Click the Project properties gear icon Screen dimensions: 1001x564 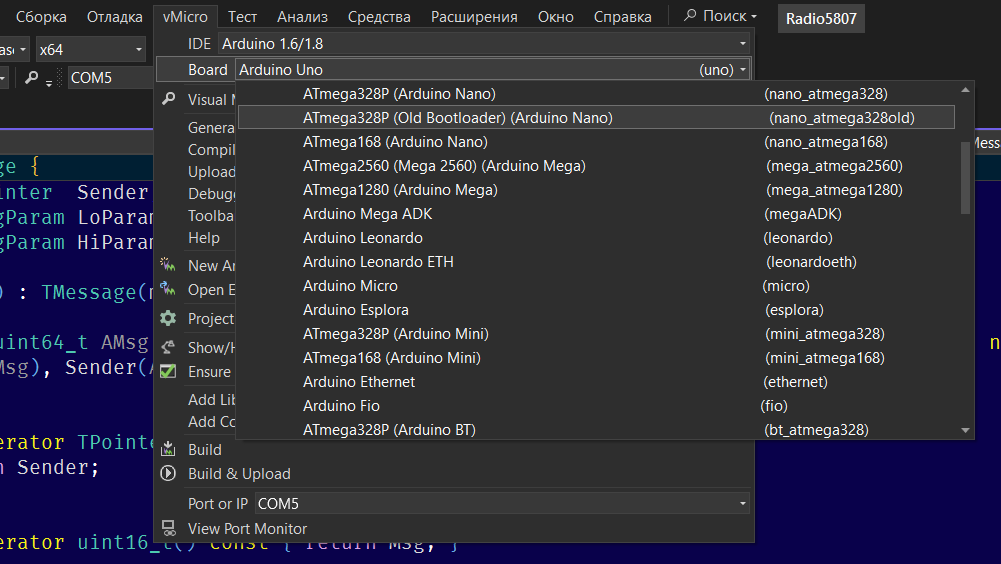168,318
